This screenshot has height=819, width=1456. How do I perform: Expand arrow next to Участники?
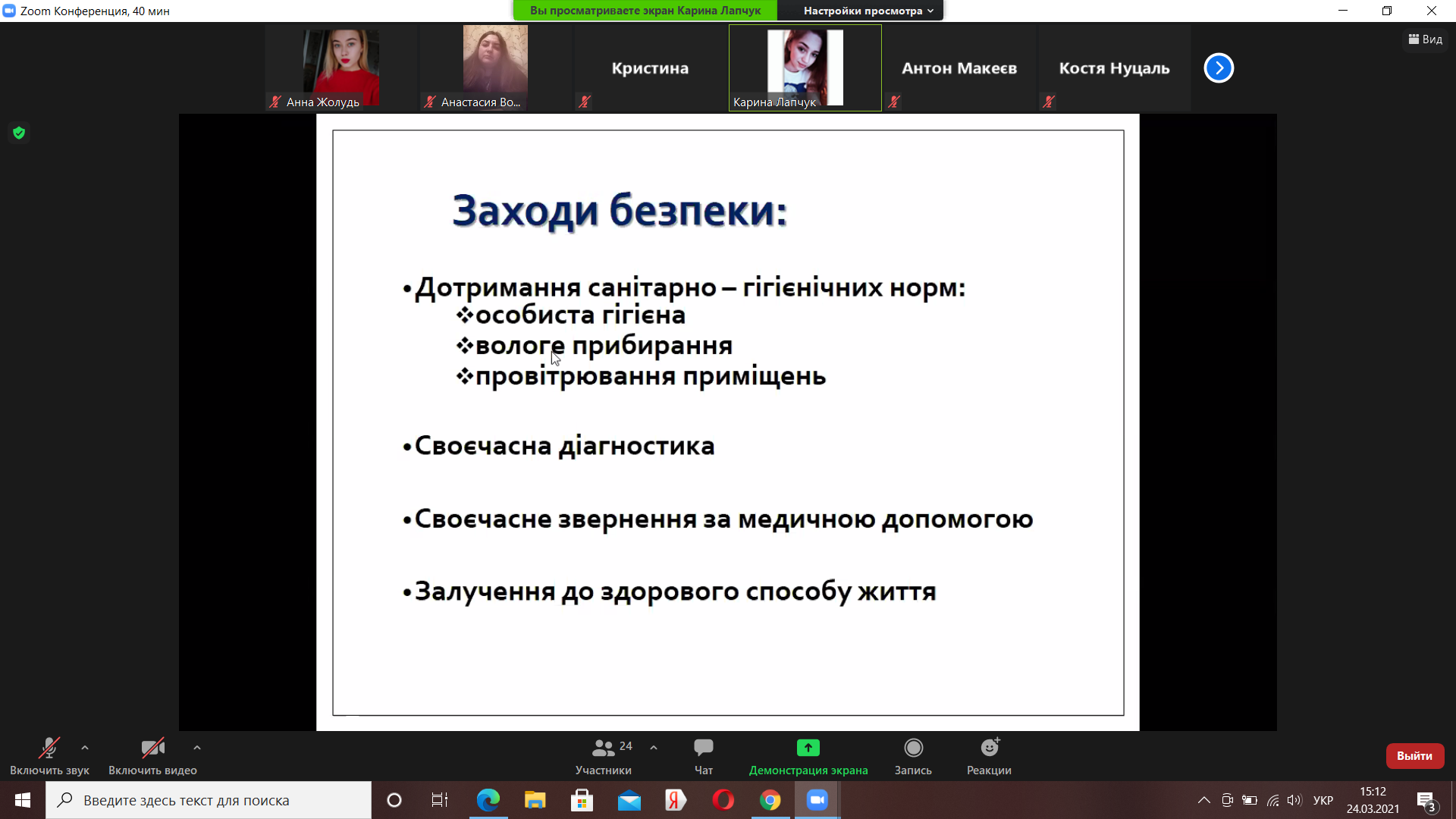pyautogui.click(x=654, y=748)
